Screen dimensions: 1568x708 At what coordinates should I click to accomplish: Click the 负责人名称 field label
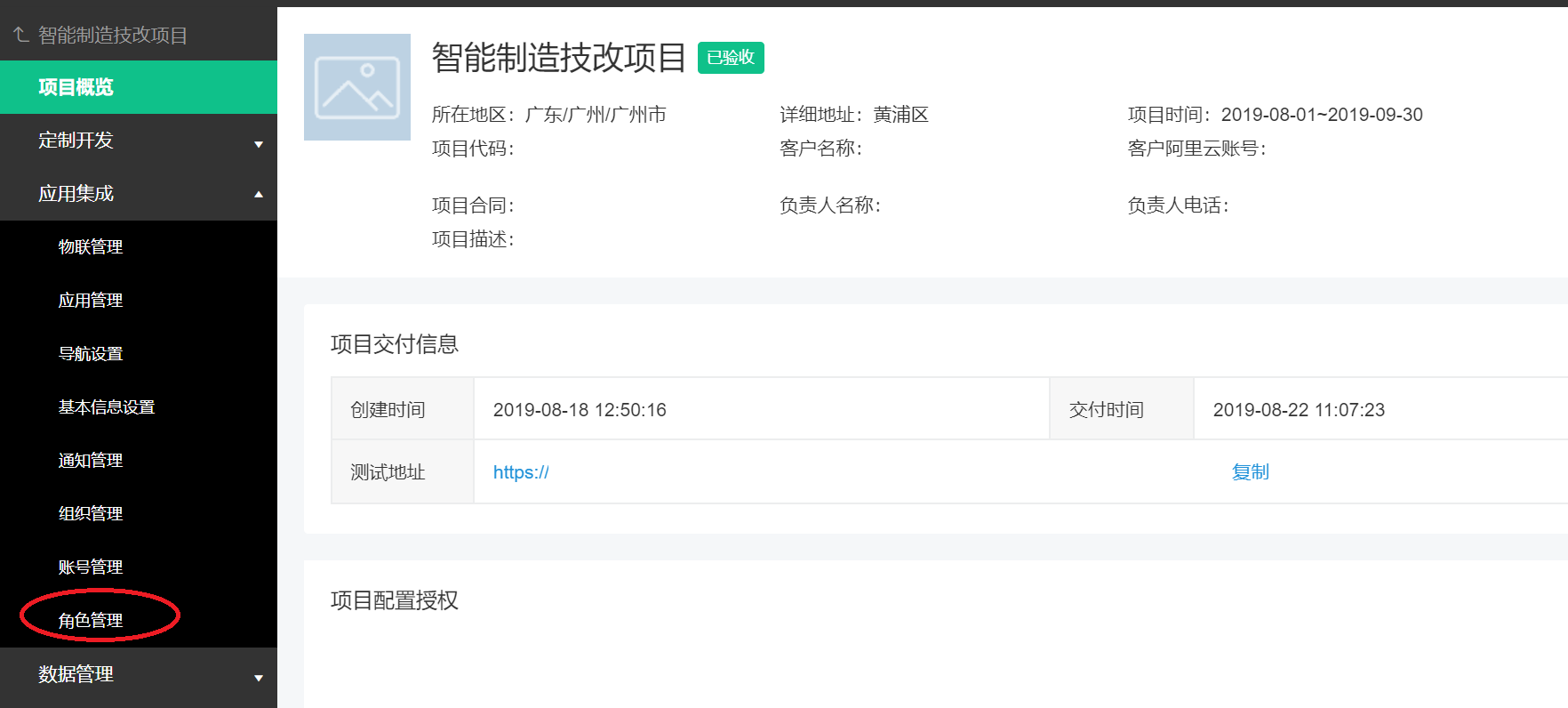830,205
